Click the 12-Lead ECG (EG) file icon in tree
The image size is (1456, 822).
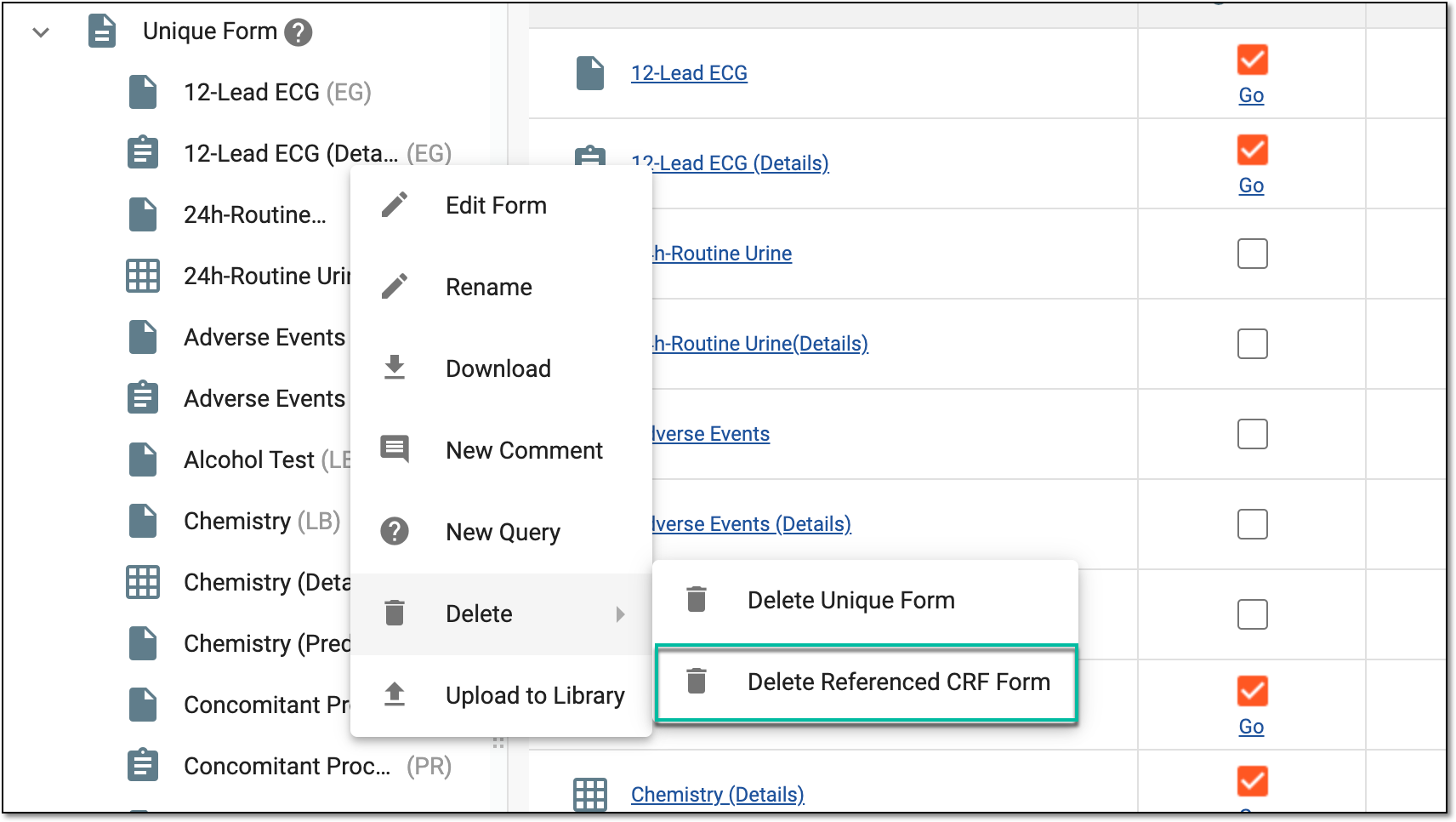[143, 92]
